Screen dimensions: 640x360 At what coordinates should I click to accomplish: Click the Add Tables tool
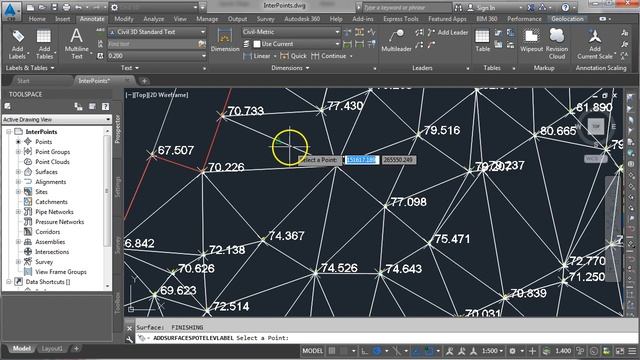click(x=44, y=44)
